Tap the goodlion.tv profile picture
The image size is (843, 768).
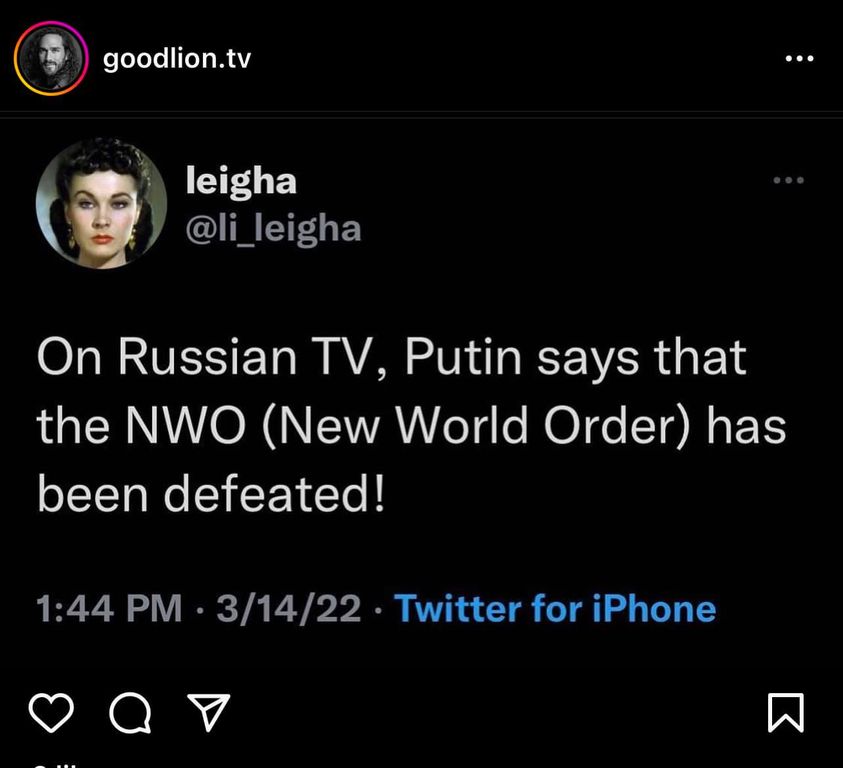click(x=46, y=61)
